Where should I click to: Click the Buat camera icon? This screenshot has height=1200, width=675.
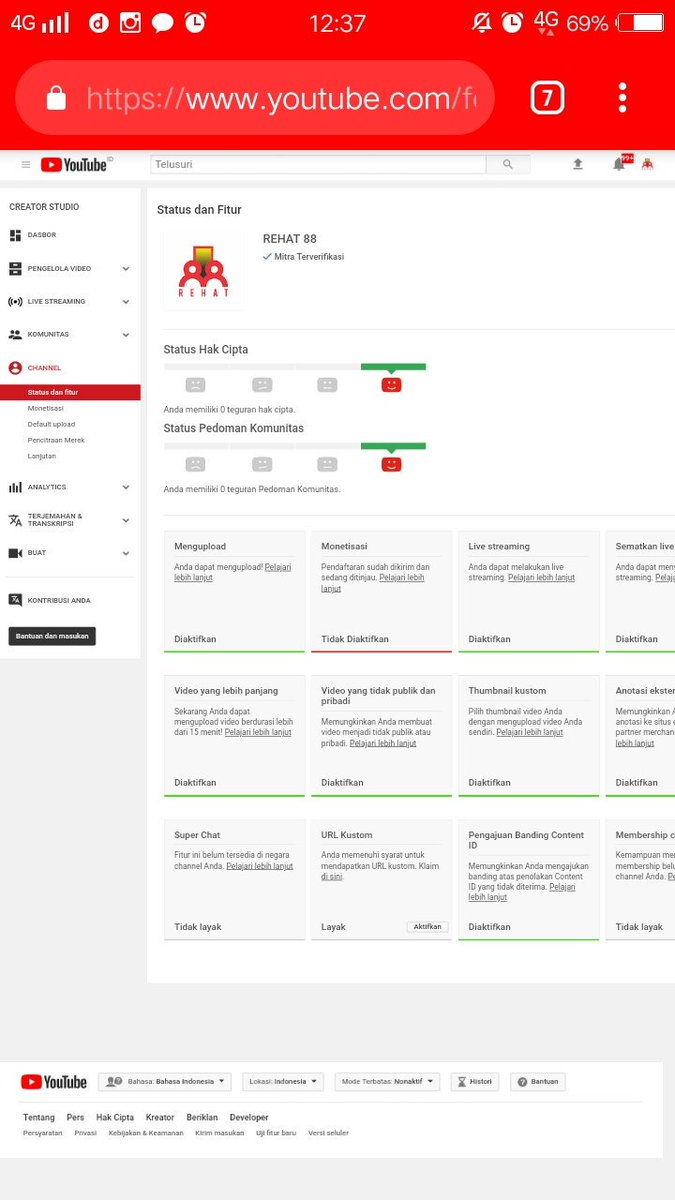(x=15, y=553)
